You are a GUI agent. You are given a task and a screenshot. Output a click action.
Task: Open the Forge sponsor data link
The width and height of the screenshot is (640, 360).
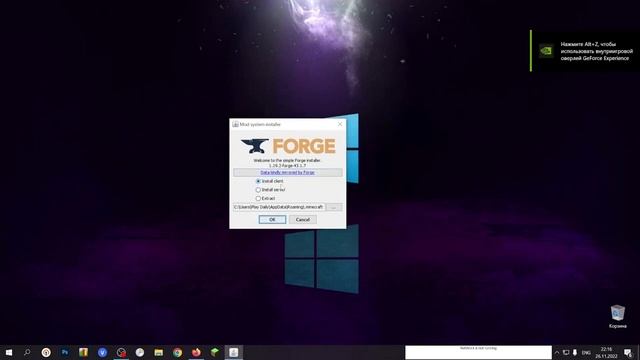coord(287,173)
